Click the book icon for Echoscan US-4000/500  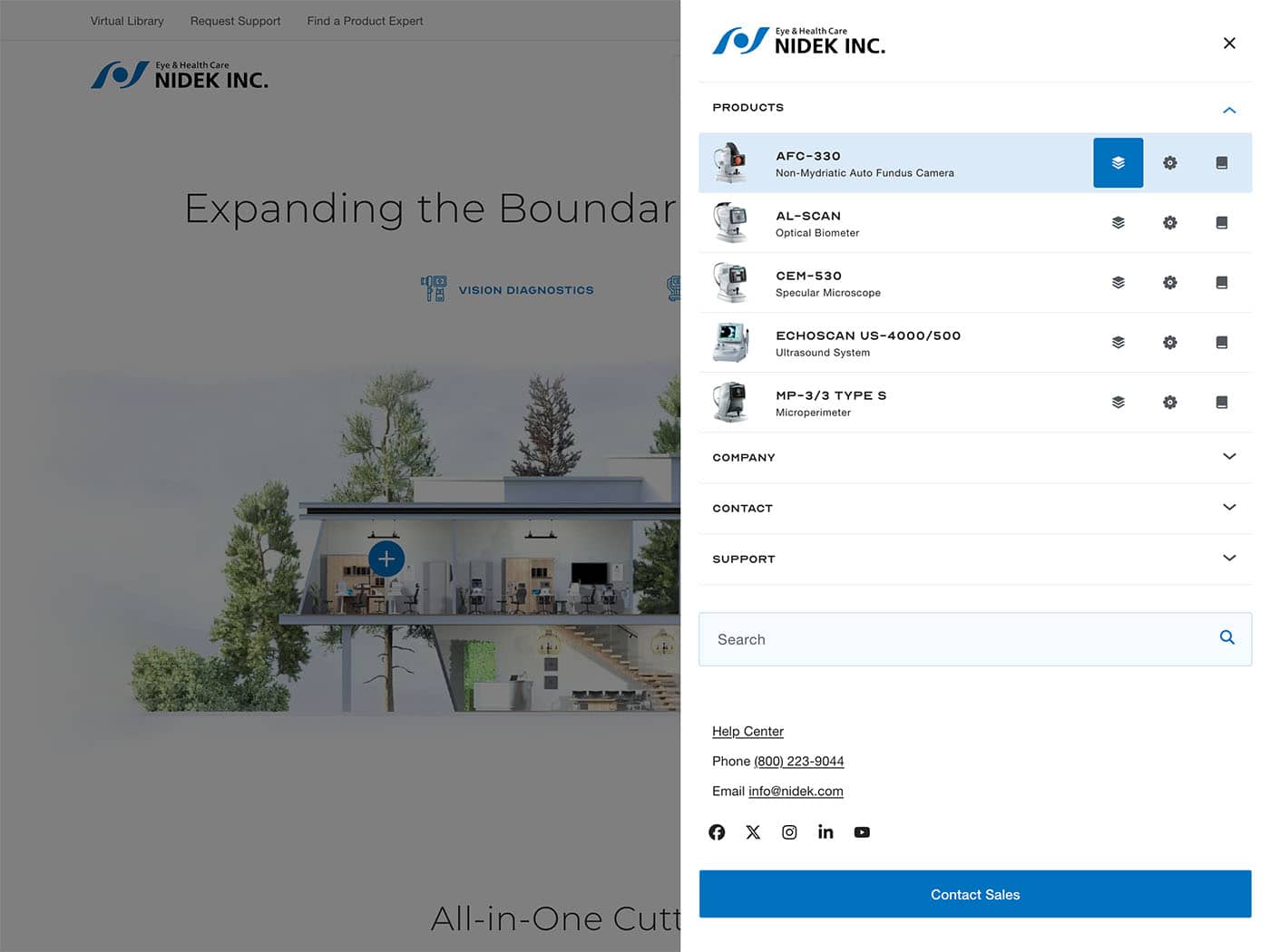click(1222, 343)
